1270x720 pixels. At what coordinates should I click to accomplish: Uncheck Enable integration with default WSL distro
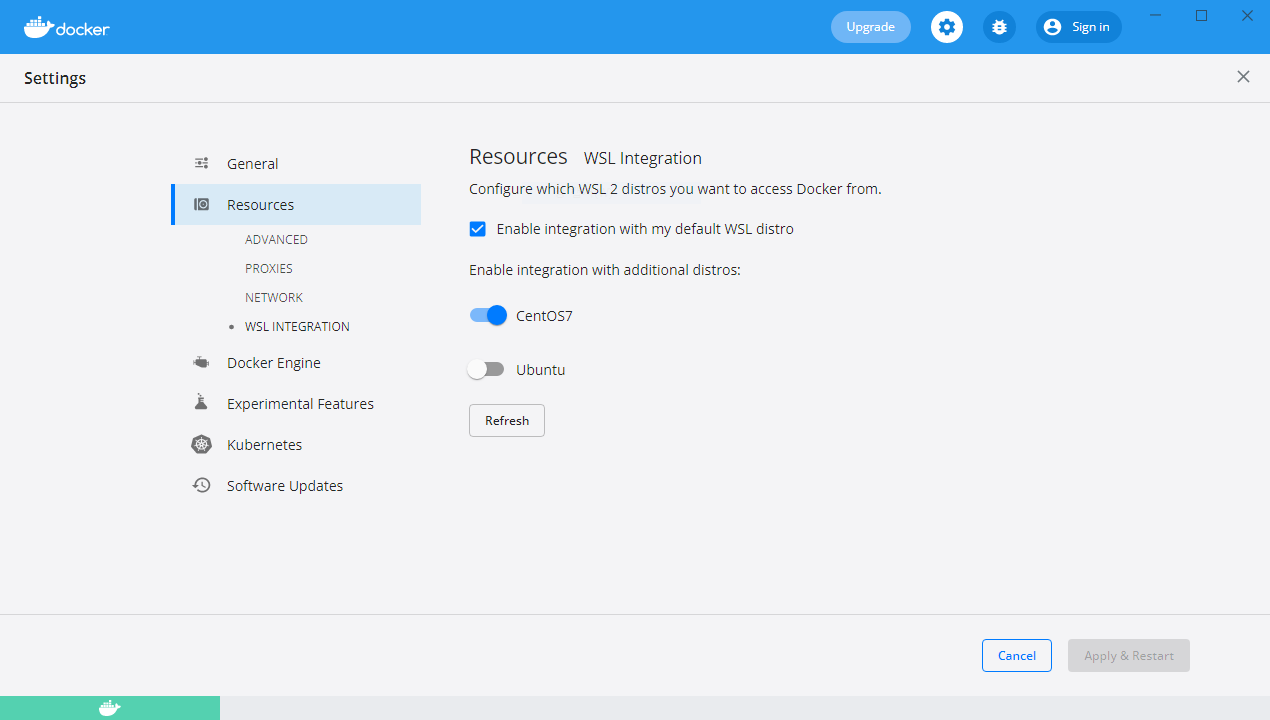point(478,229)
